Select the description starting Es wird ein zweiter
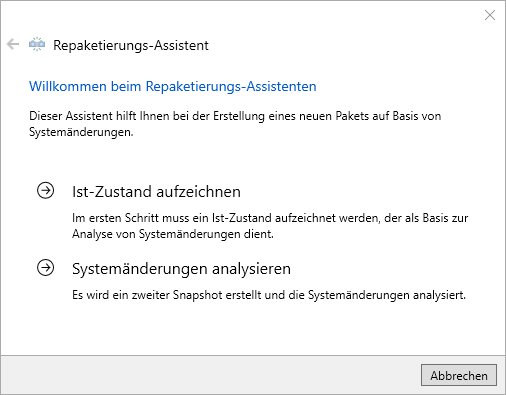Viewport: 506px width, 395px height. (269, 295)
